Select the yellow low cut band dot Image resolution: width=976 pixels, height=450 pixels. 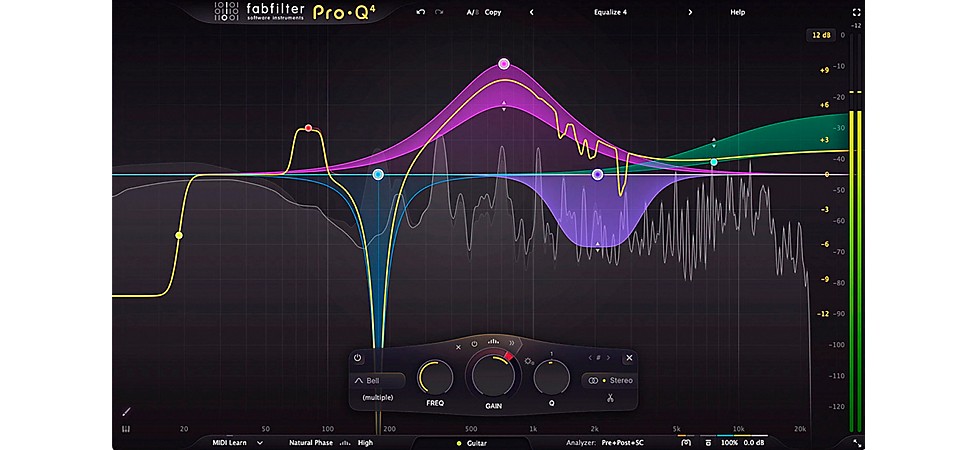(x=179, y=235)
